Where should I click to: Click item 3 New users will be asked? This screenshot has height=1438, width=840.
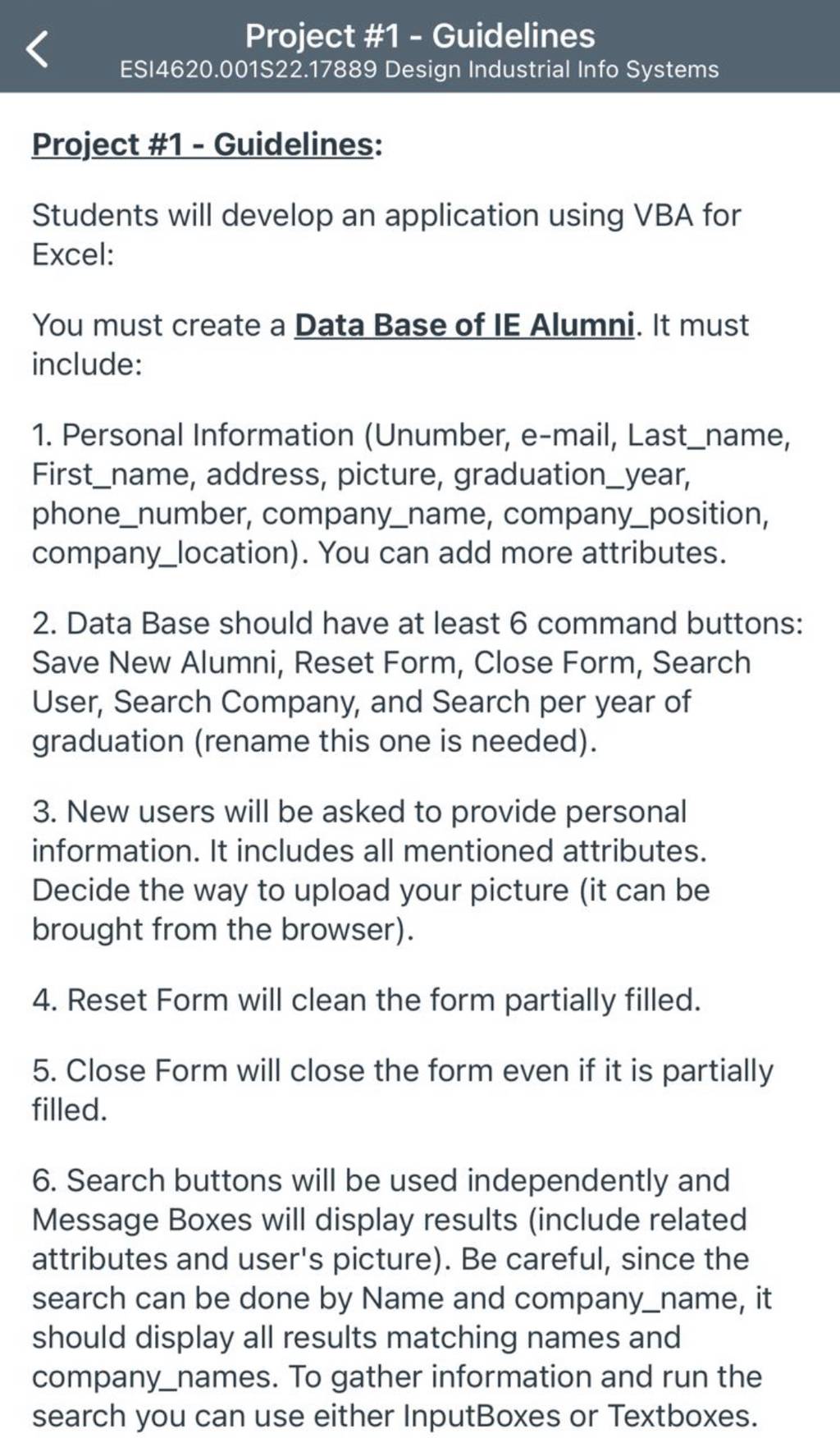coord(371,870)
